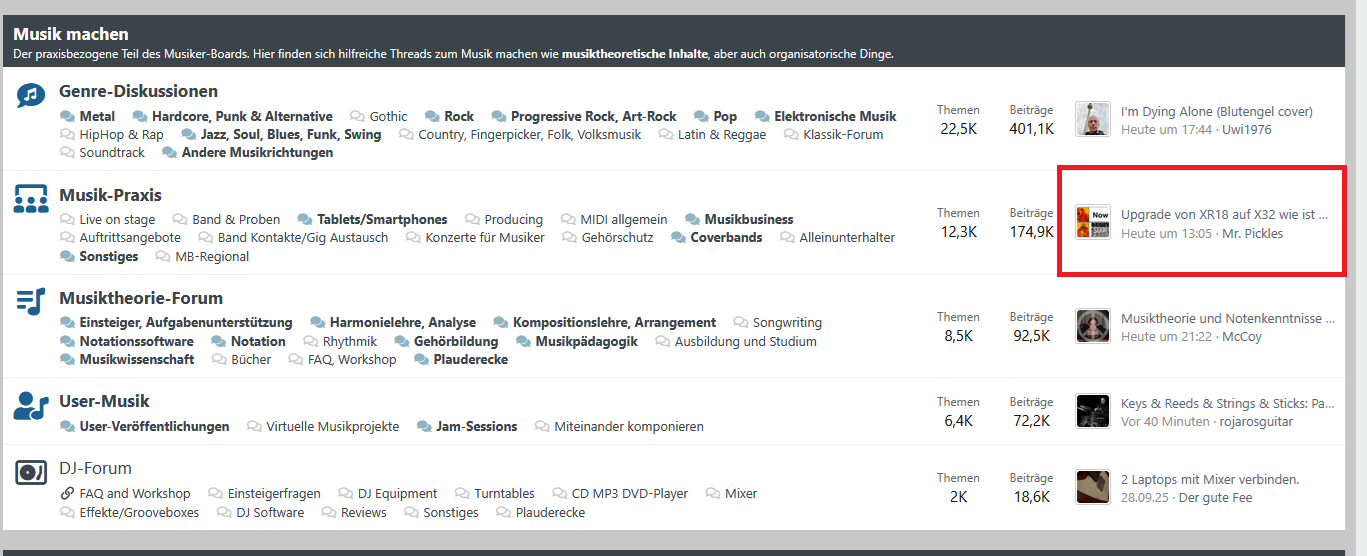This screenshot has height=556, width=1367.
Task: Open Uwi1976's avatar beside Blutengel cover post
Action: tap(1093, 119)
